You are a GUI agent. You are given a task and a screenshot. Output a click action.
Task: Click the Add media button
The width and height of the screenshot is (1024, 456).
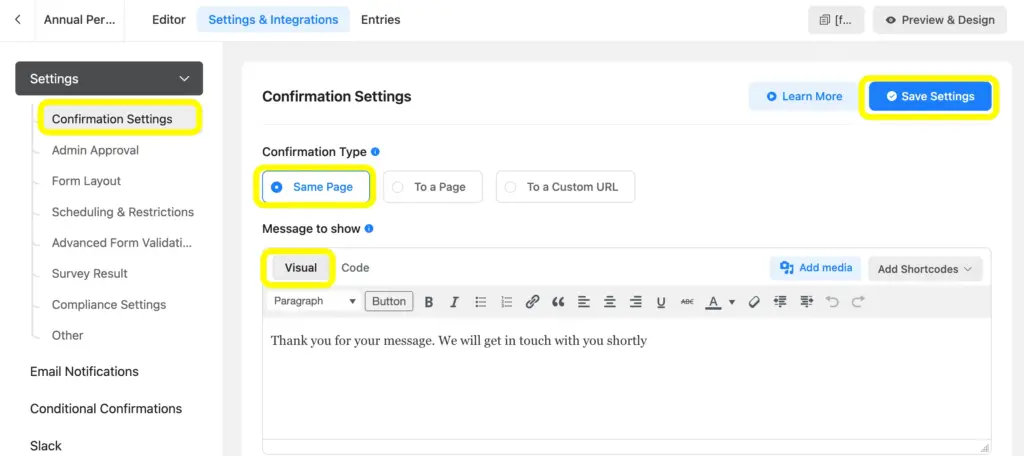click(x=815, y=268)
